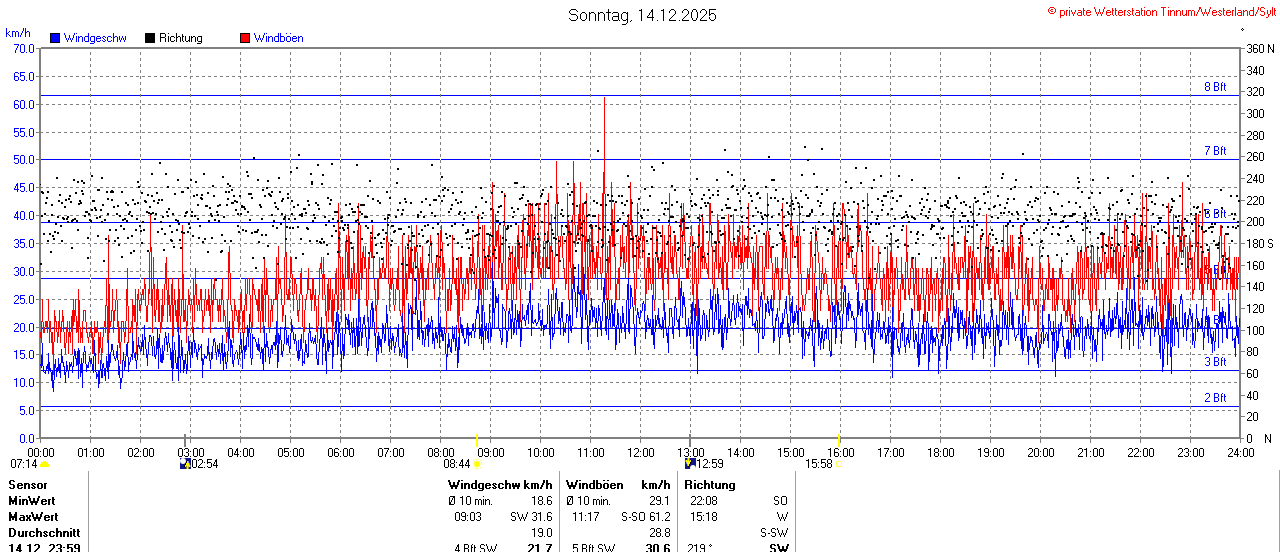Click the Windgeschw maximum value SW 31.6
Image resolution: width=1280 pixels, height=552 pixels.
coord(531,517)
